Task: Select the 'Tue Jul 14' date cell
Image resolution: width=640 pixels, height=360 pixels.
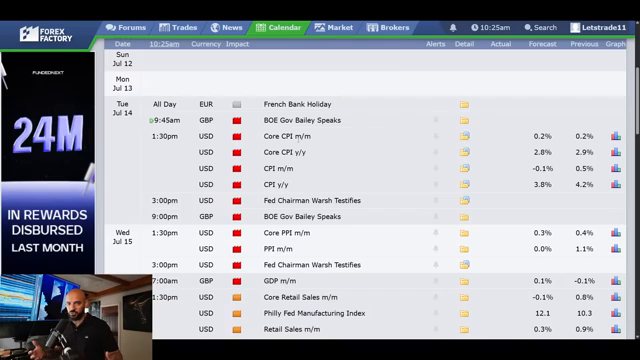Action: click(x=122, y=109)
